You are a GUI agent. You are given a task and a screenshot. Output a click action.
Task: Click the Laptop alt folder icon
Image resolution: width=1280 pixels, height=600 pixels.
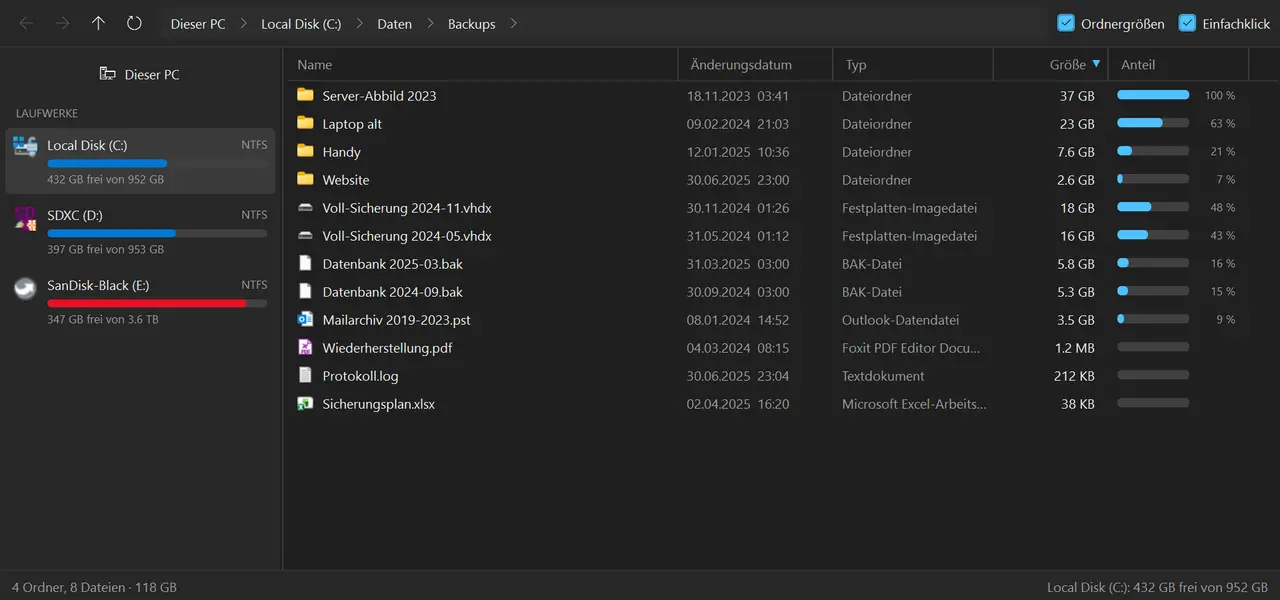click(305, 123)
